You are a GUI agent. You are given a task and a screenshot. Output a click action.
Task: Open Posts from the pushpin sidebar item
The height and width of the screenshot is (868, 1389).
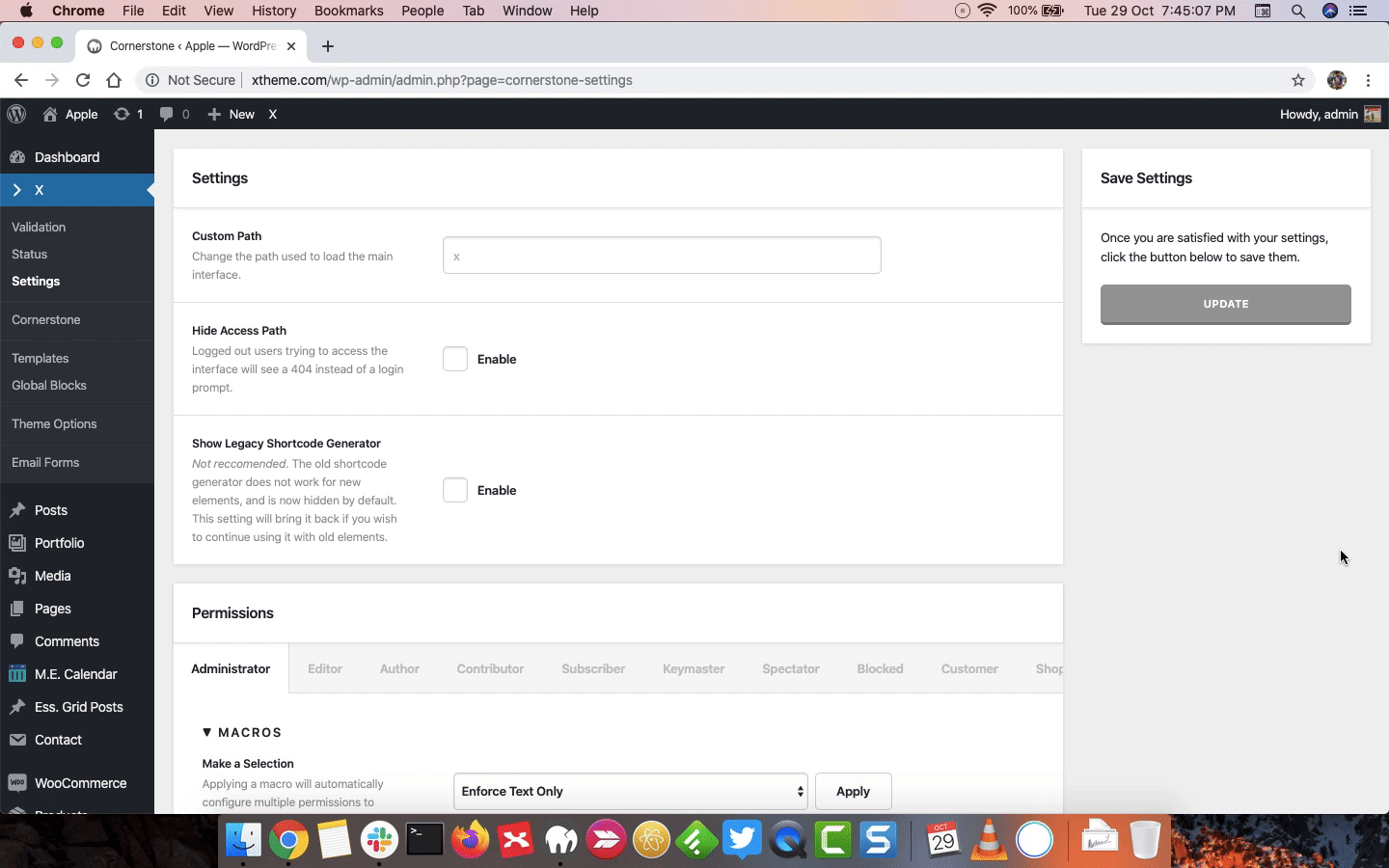(x=16, y=510)
